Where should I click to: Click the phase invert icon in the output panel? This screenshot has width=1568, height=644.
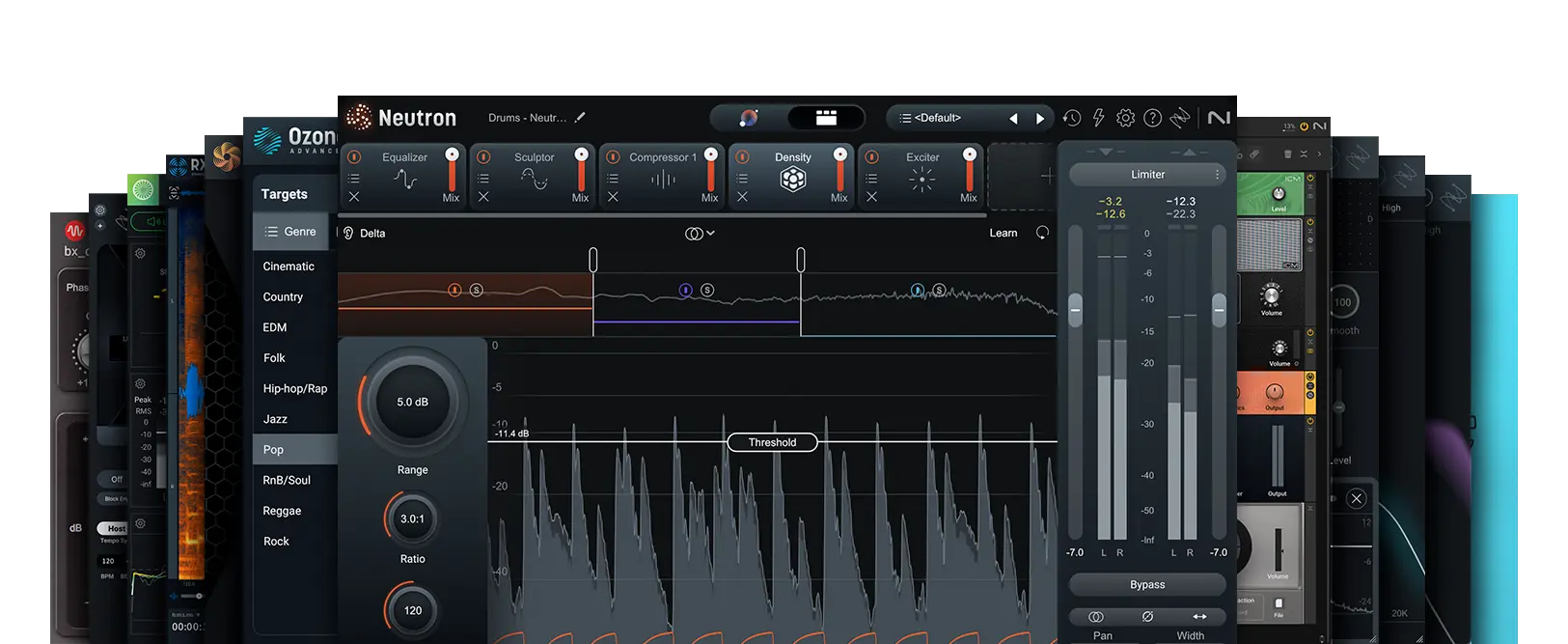coord(1147,616)
